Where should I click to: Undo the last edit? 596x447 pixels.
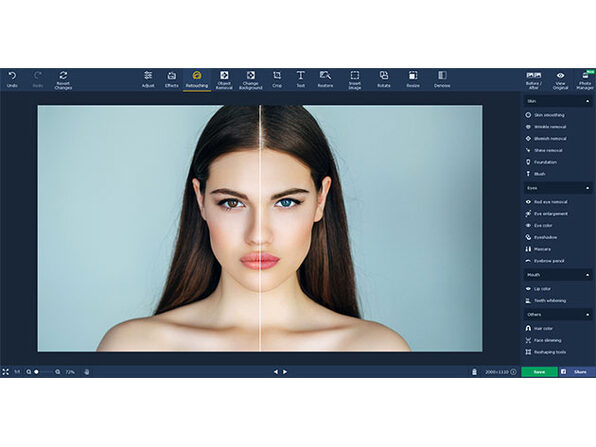tap(12, 80)
